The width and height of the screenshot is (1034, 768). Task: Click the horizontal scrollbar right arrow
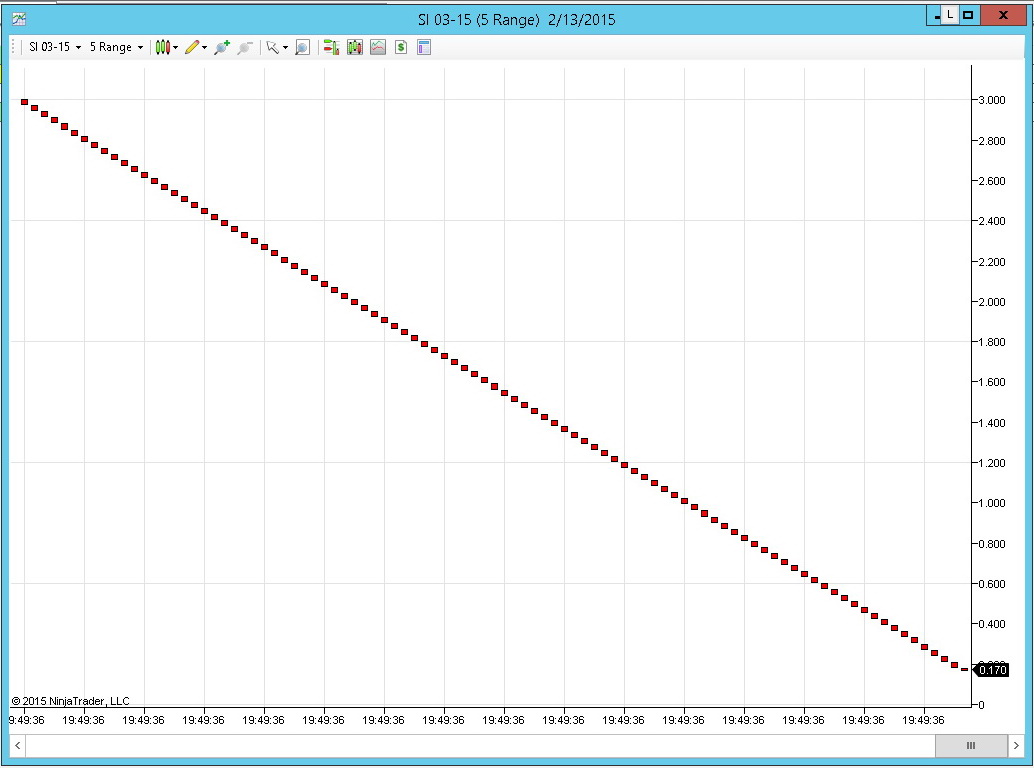click(1016, 746)
